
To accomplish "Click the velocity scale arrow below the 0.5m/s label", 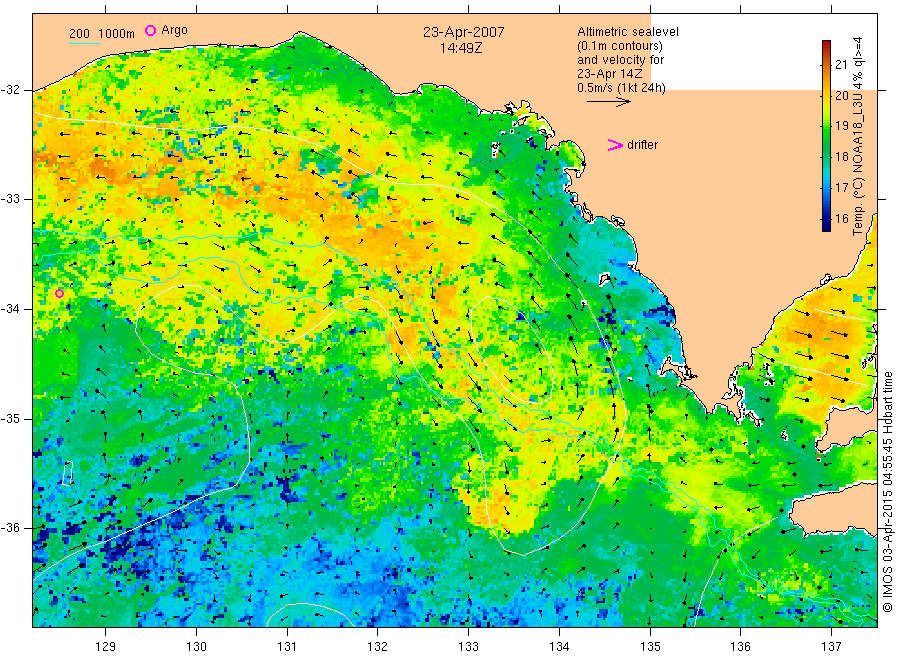I will 609,102.
